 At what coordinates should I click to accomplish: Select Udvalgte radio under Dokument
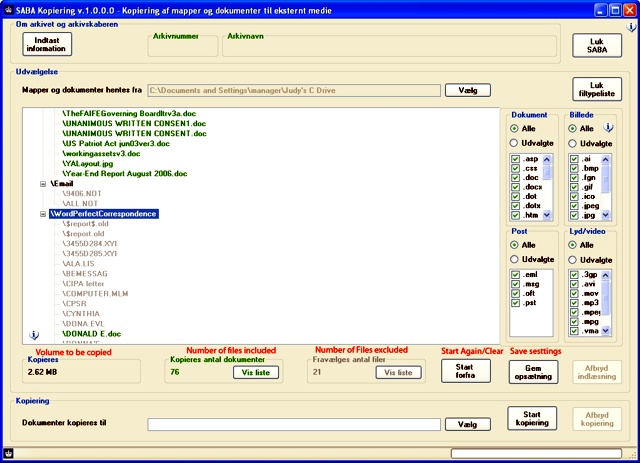pyautogui.click(x=514, y=143)
